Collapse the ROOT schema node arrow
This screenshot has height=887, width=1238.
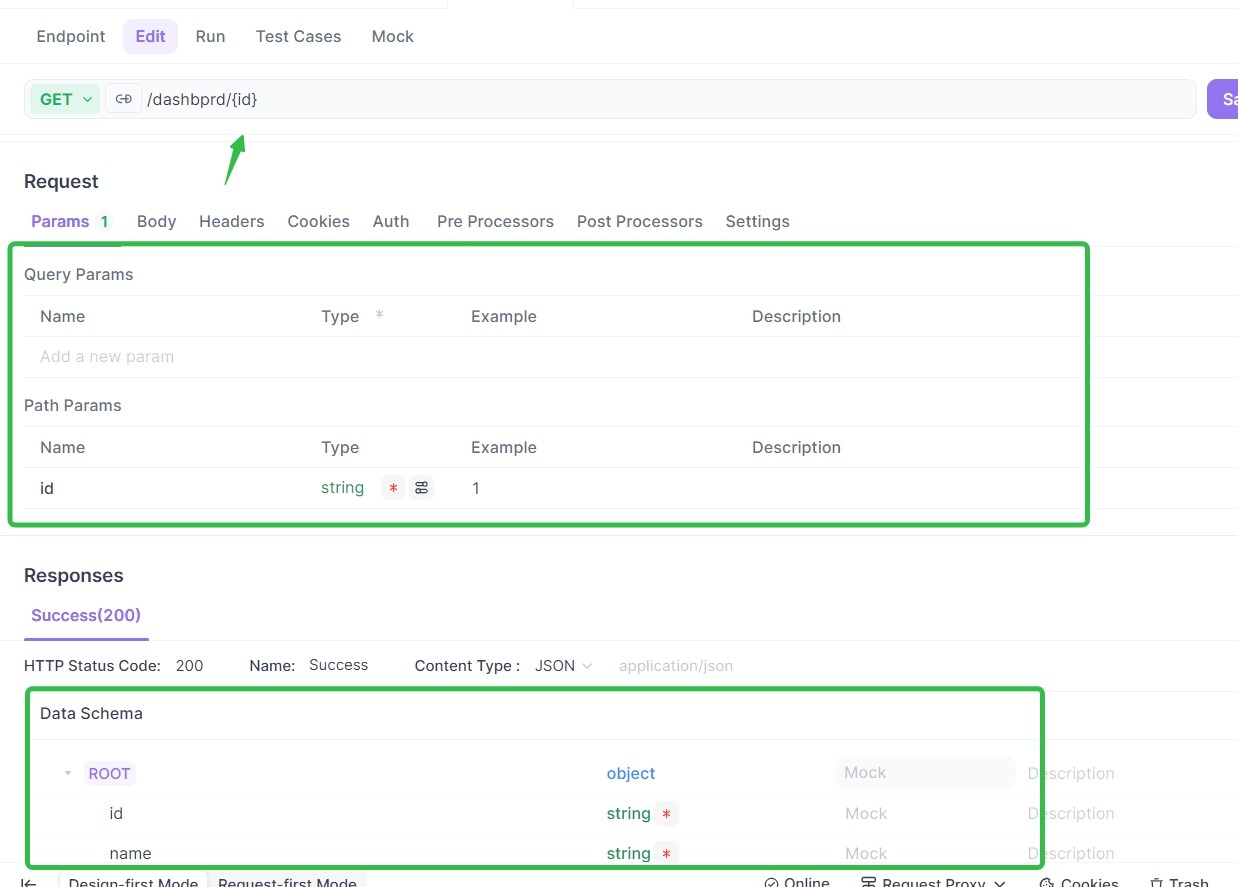68,774
